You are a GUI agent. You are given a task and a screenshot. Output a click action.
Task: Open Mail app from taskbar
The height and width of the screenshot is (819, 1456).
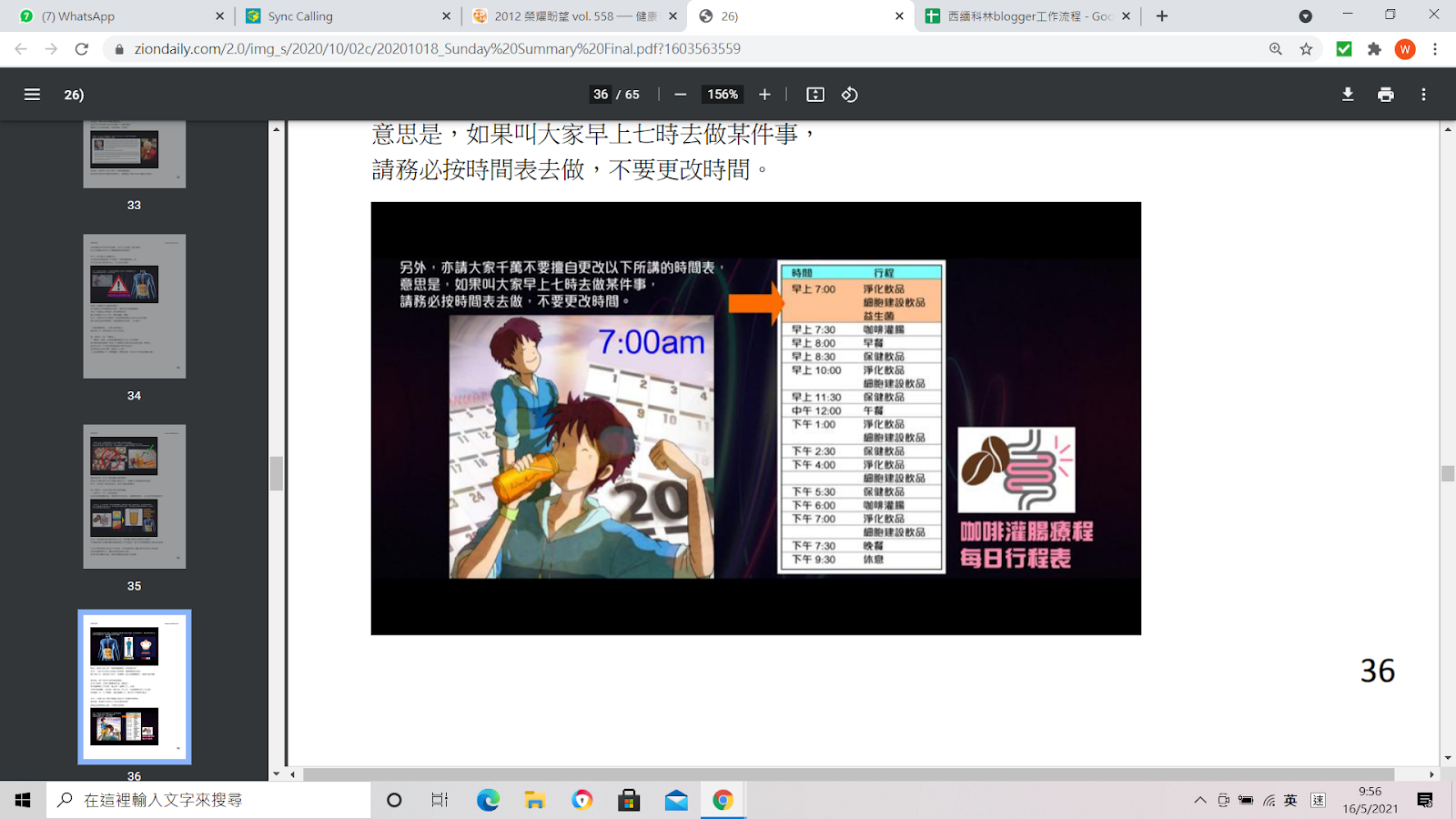[x=676, y=800]
